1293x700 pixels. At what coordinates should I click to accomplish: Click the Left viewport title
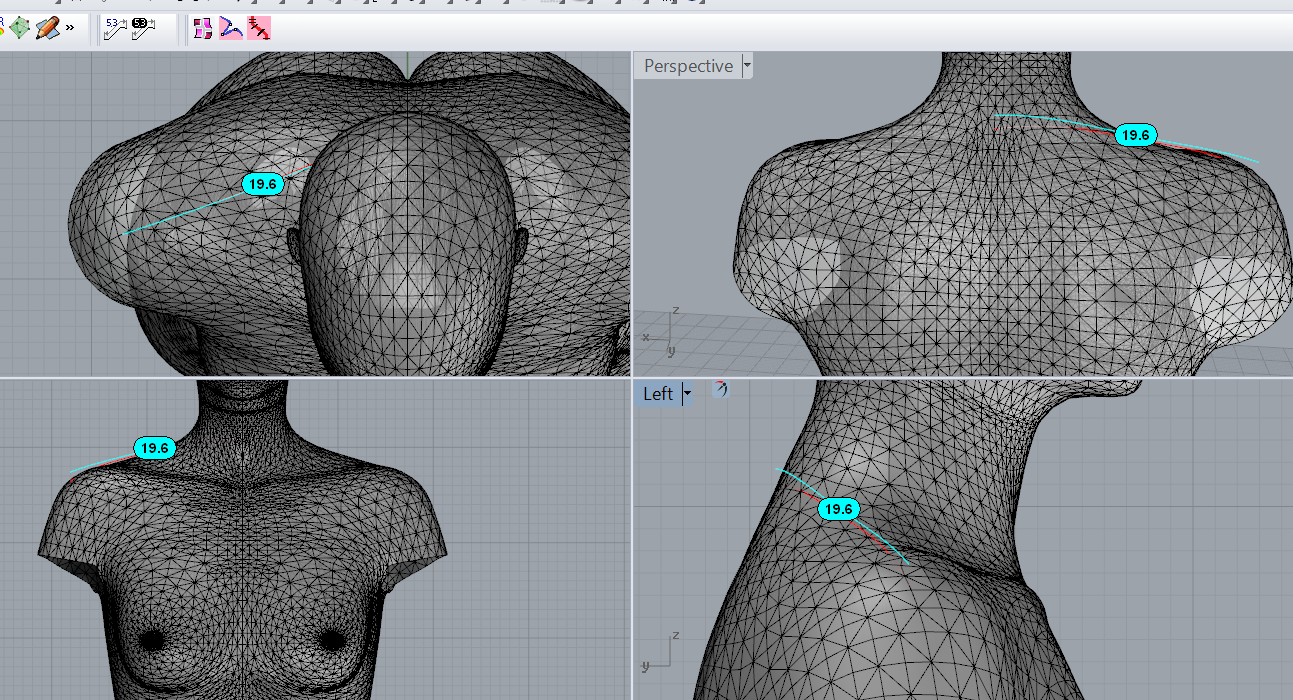(657, 394)
